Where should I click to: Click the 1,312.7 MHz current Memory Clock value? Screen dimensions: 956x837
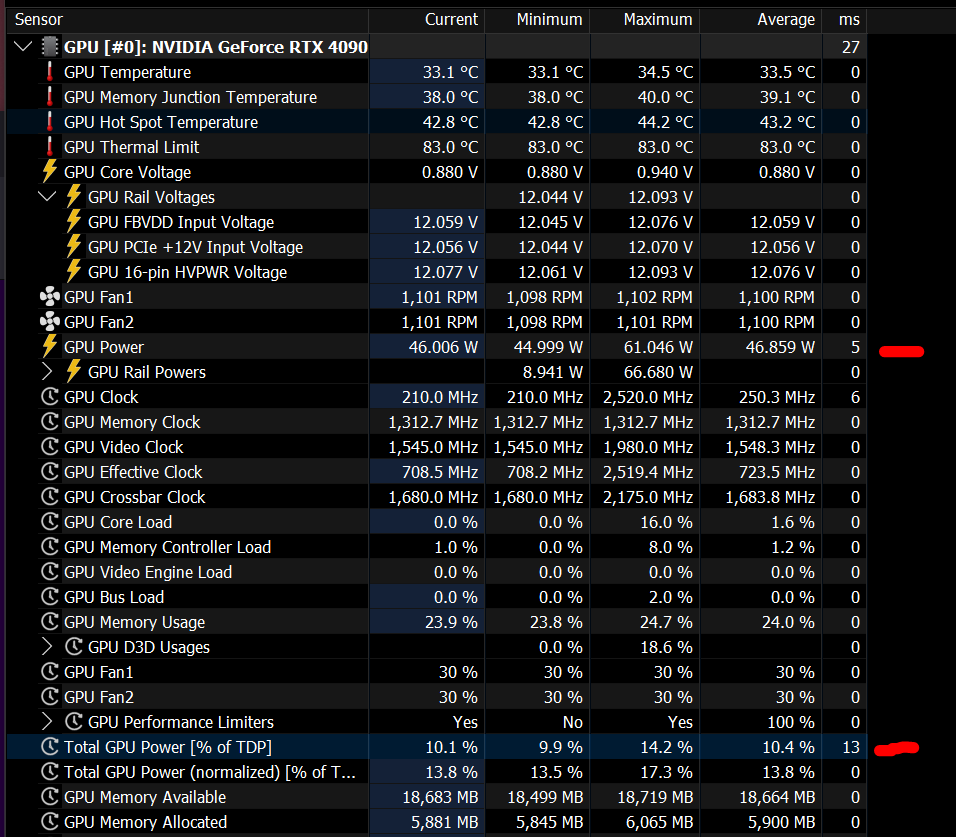pyautogui.click(x=433, y=422)
